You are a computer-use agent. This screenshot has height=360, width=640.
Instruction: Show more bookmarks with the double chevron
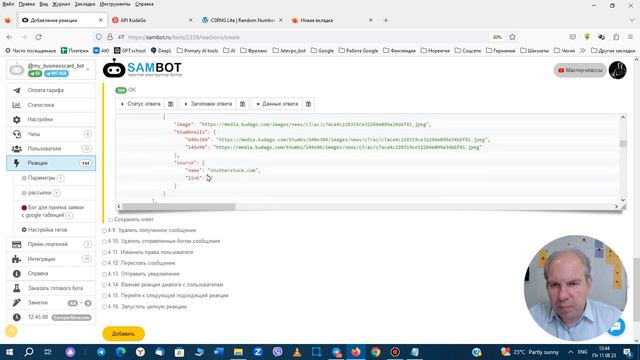[x=582, y=51]
